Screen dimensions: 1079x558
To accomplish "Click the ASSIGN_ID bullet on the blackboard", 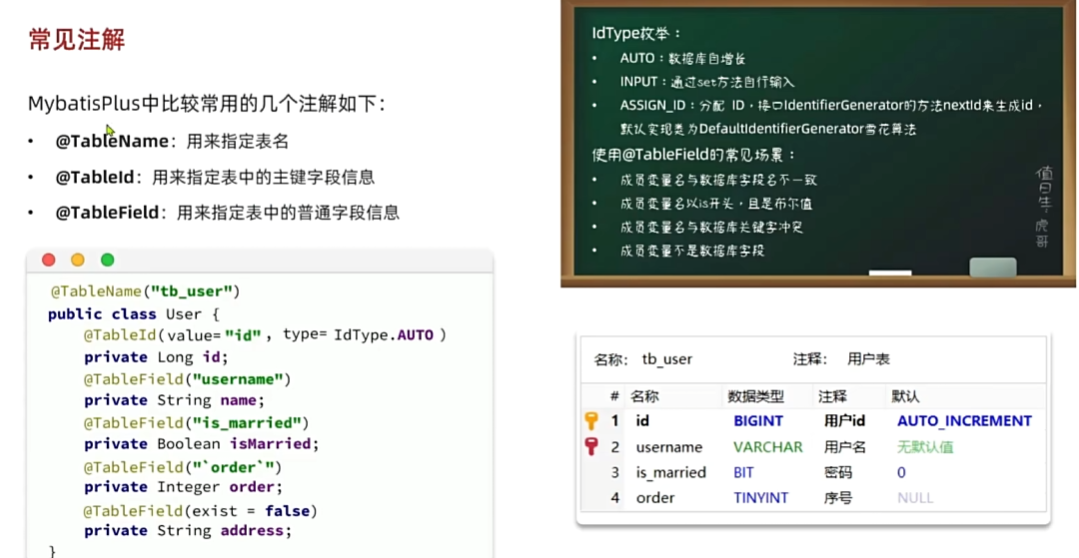I will click(831, 105).
